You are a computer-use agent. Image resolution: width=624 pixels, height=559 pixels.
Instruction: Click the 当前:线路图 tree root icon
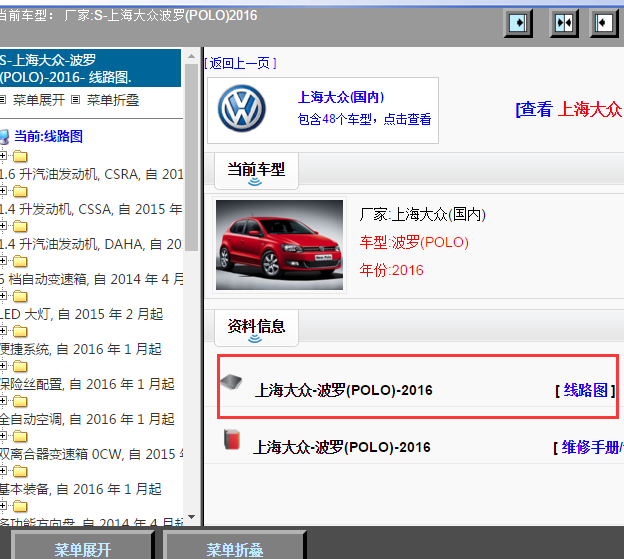(4, 136)
